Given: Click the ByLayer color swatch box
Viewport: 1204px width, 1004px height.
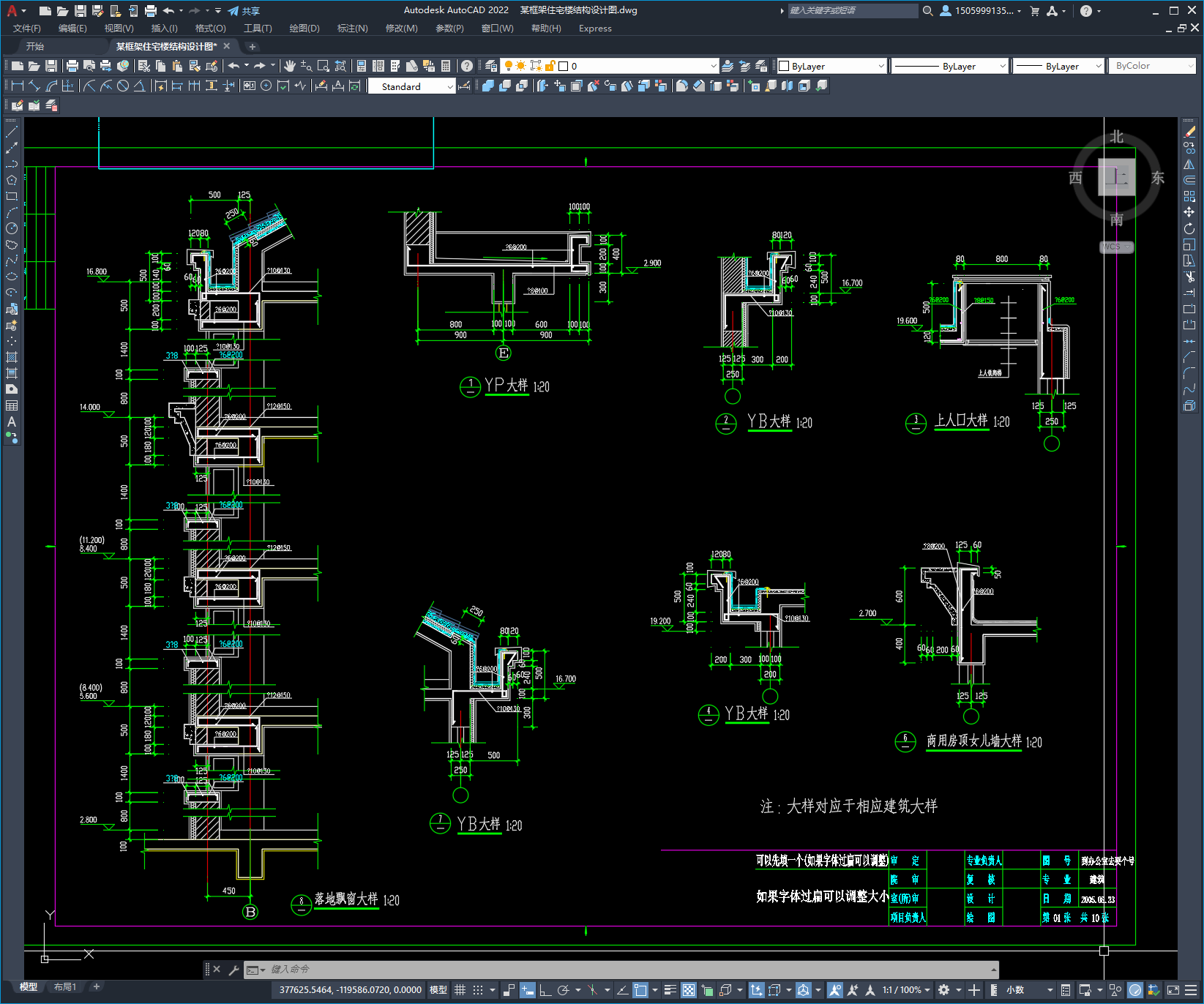Looking at the screenshot, I should 784,66.
